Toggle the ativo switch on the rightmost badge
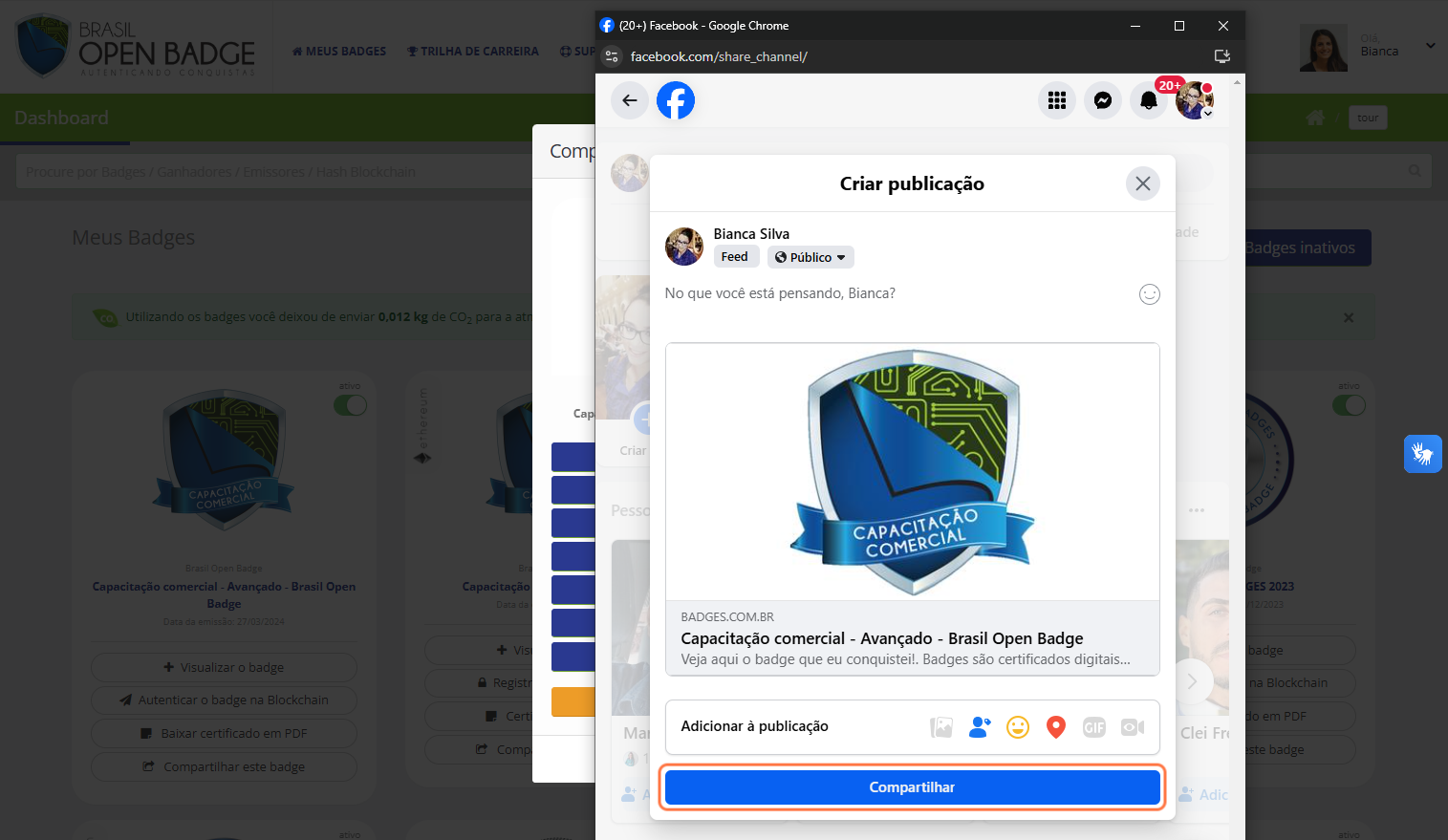This screenshot has height=840, width=1448. [1349, 405]
